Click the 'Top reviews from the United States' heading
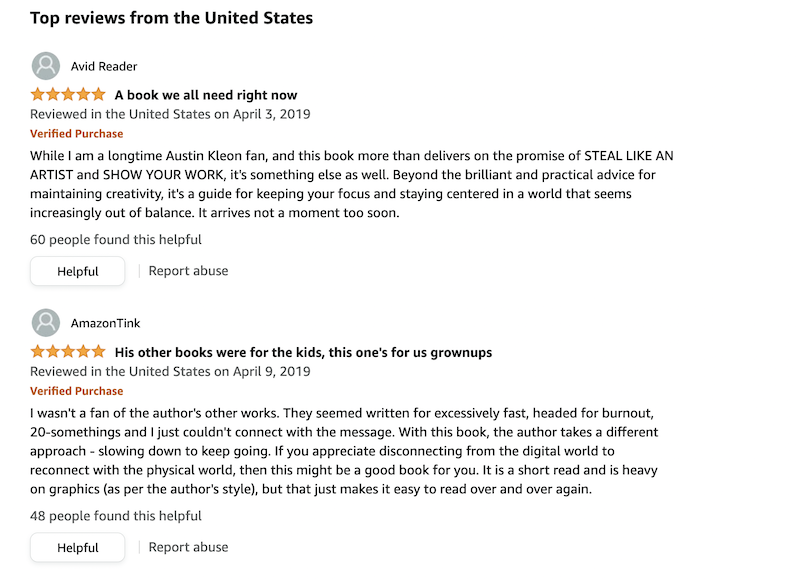This screenshot has height=579, width=800. pos(171,18)
